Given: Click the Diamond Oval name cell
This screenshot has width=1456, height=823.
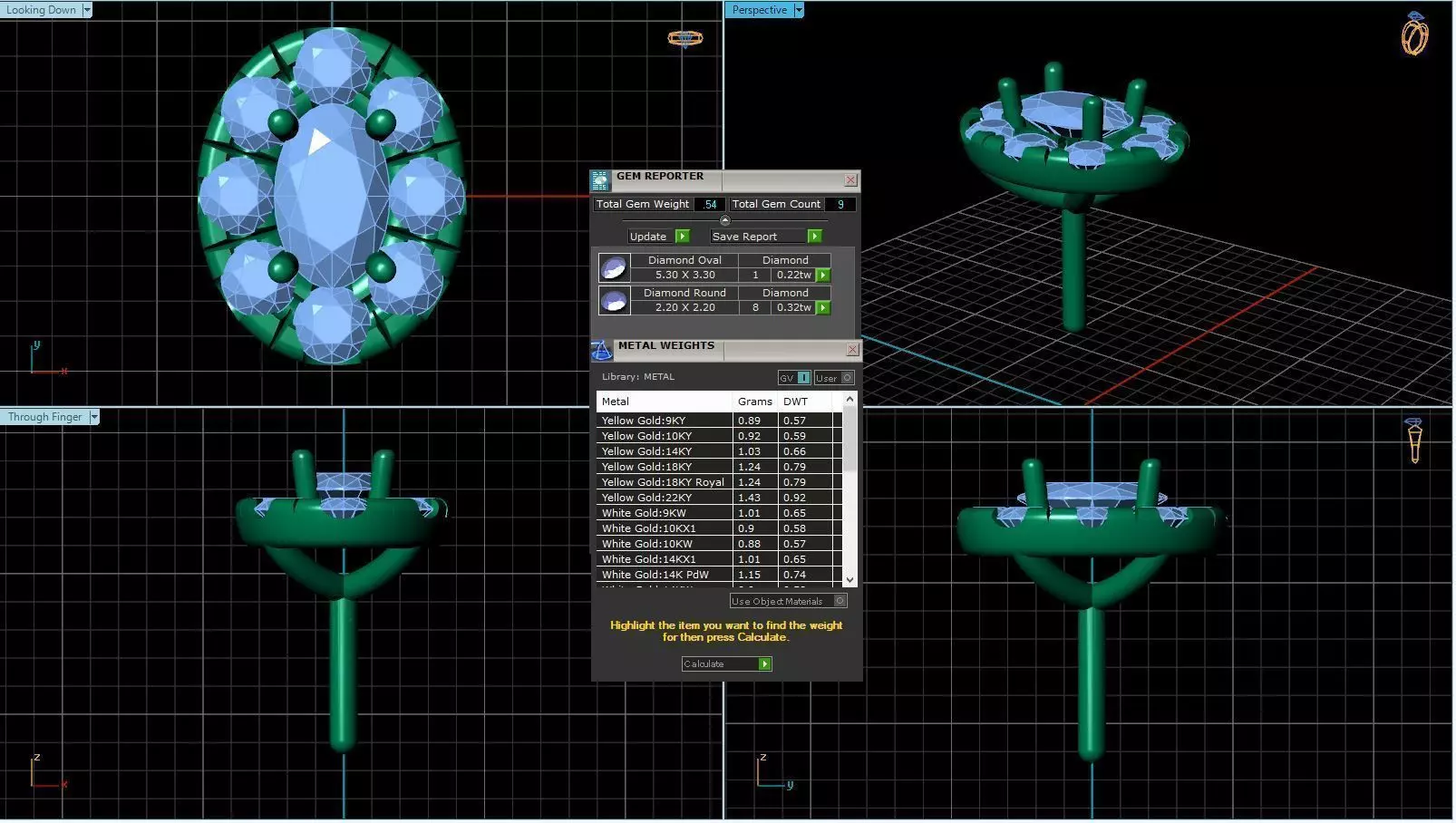Looking at the screenshot, I should [685, 260].
